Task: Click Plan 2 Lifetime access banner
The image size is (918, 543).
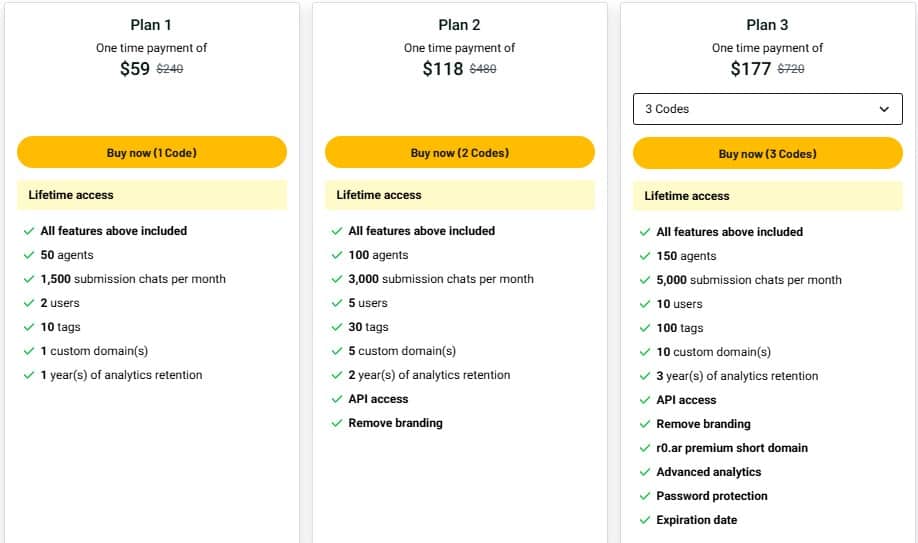Action: click(x=460, y=195)
